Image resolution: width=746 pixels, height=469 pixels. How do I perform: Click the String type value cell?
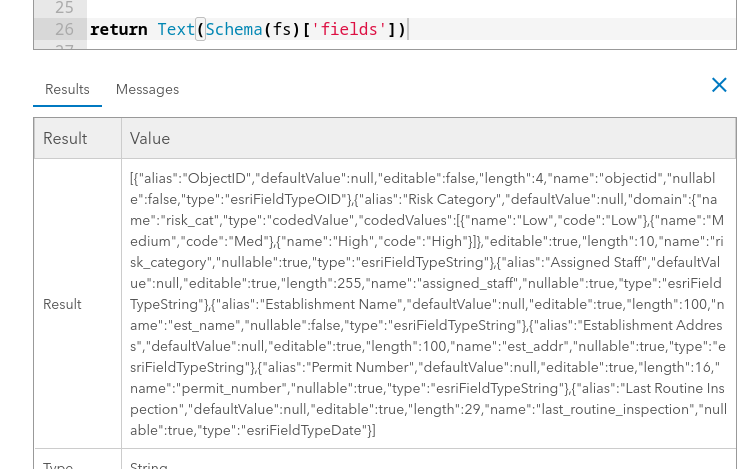[150, 464]
